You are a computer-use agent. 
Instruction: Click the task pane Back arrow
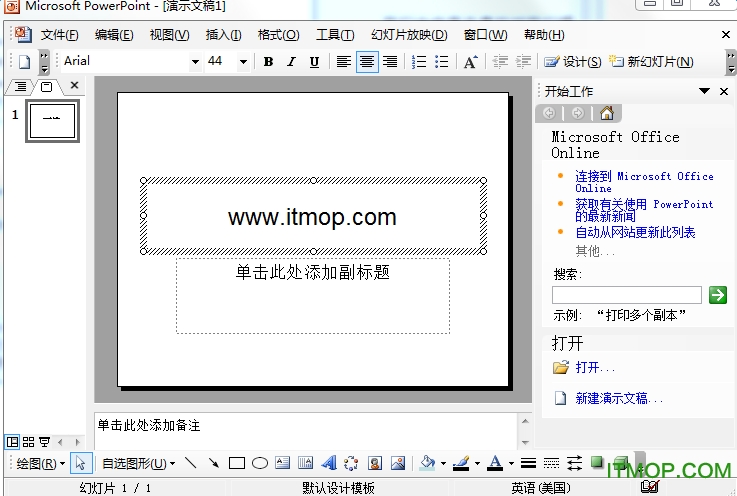549,113
